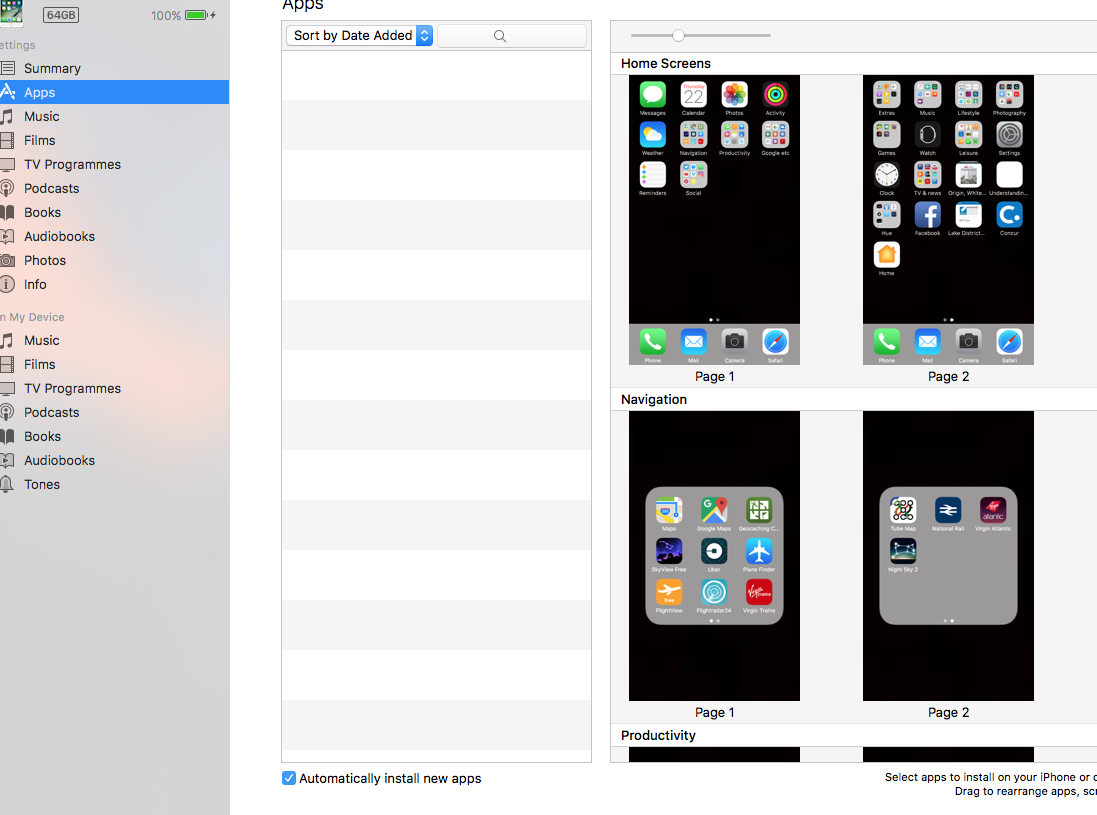Select the Photos app icon on home screen Page 1
Image resolution: width=1097 pixels, height=815 pixels.
pyautogui.click(x=734, y=94)
